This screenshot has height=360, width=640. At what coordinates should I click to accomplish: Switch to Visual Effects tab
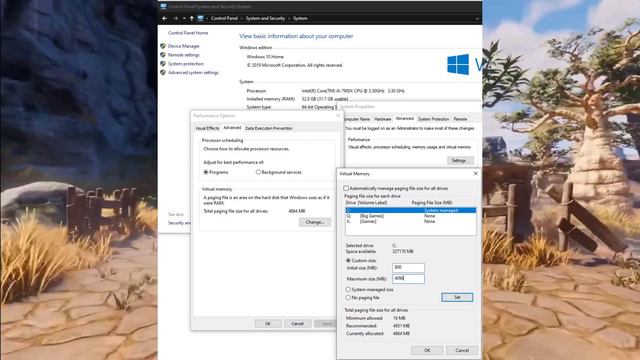coord(207,128)
